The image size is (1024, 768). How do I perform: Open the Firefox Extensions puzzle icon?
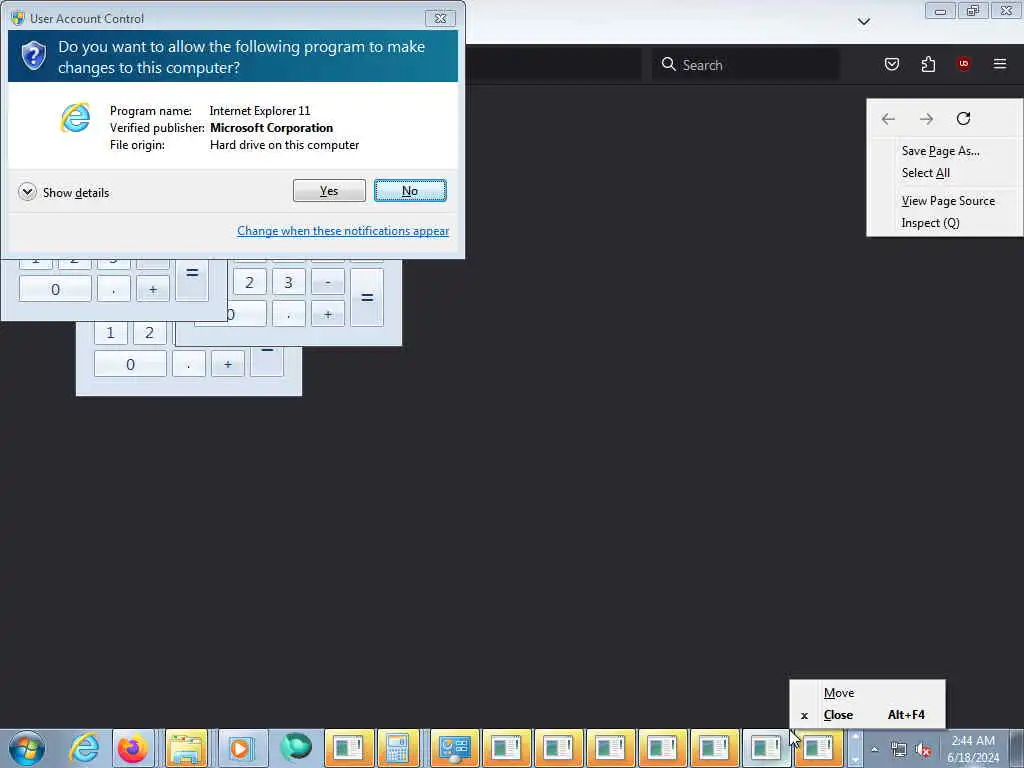pos(928,64)
